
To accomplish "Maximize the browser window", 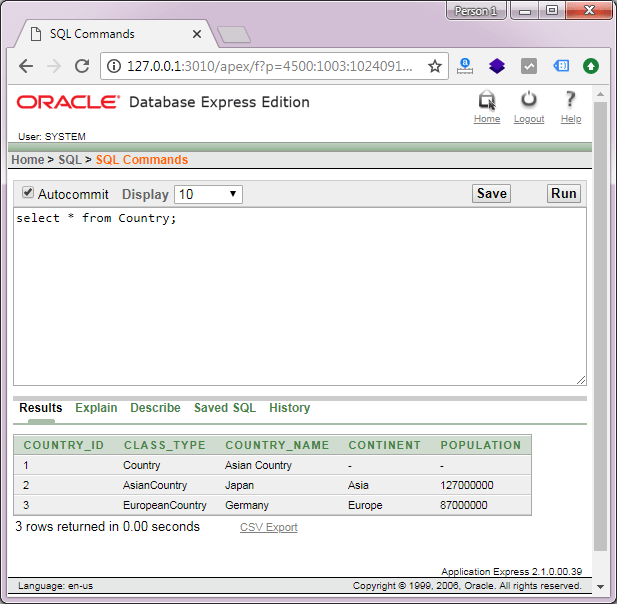I will (552, 11).
